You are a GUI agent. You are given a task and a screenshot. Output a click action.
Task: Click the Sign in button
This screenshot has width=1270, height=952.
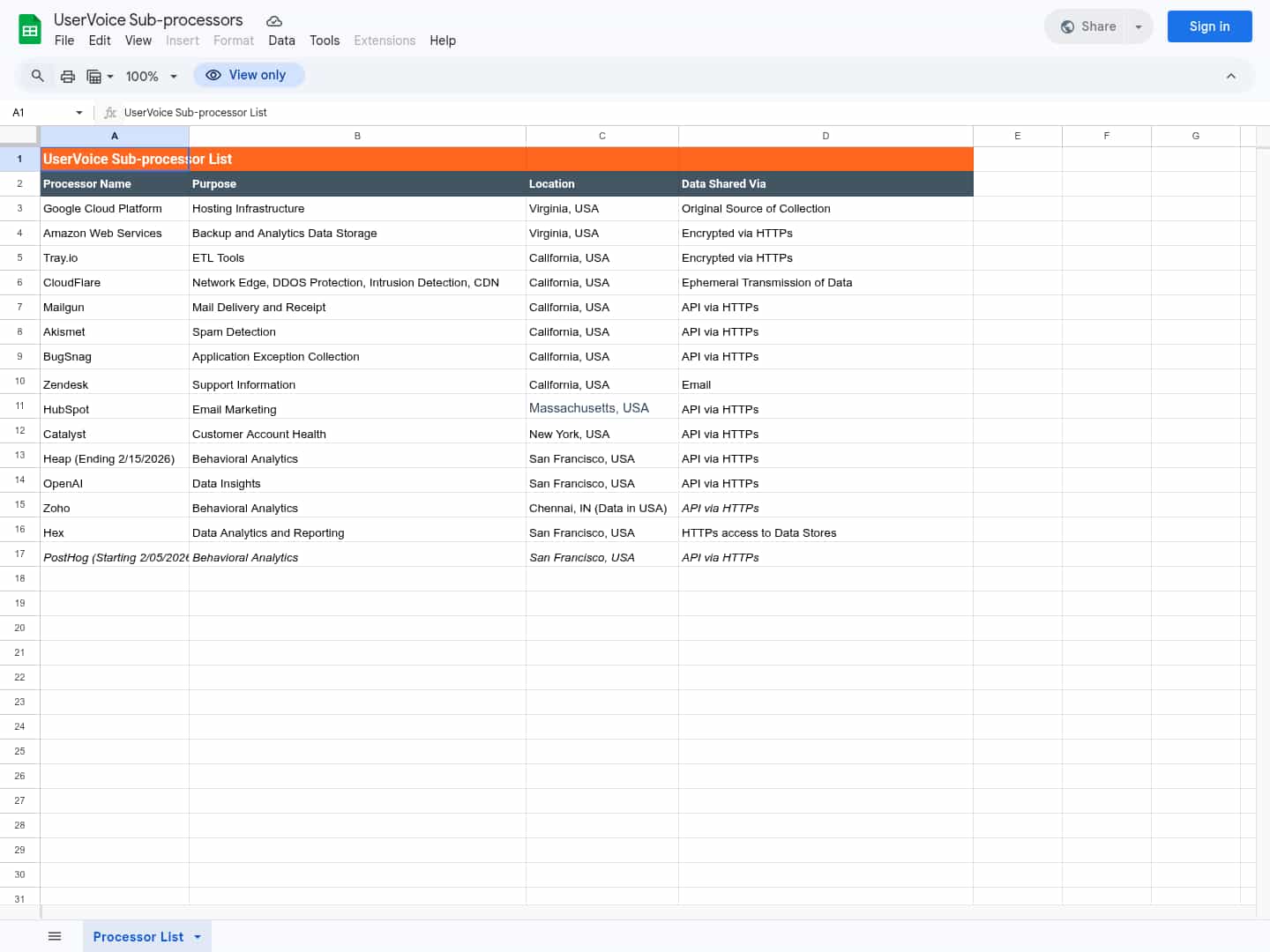1209,26
